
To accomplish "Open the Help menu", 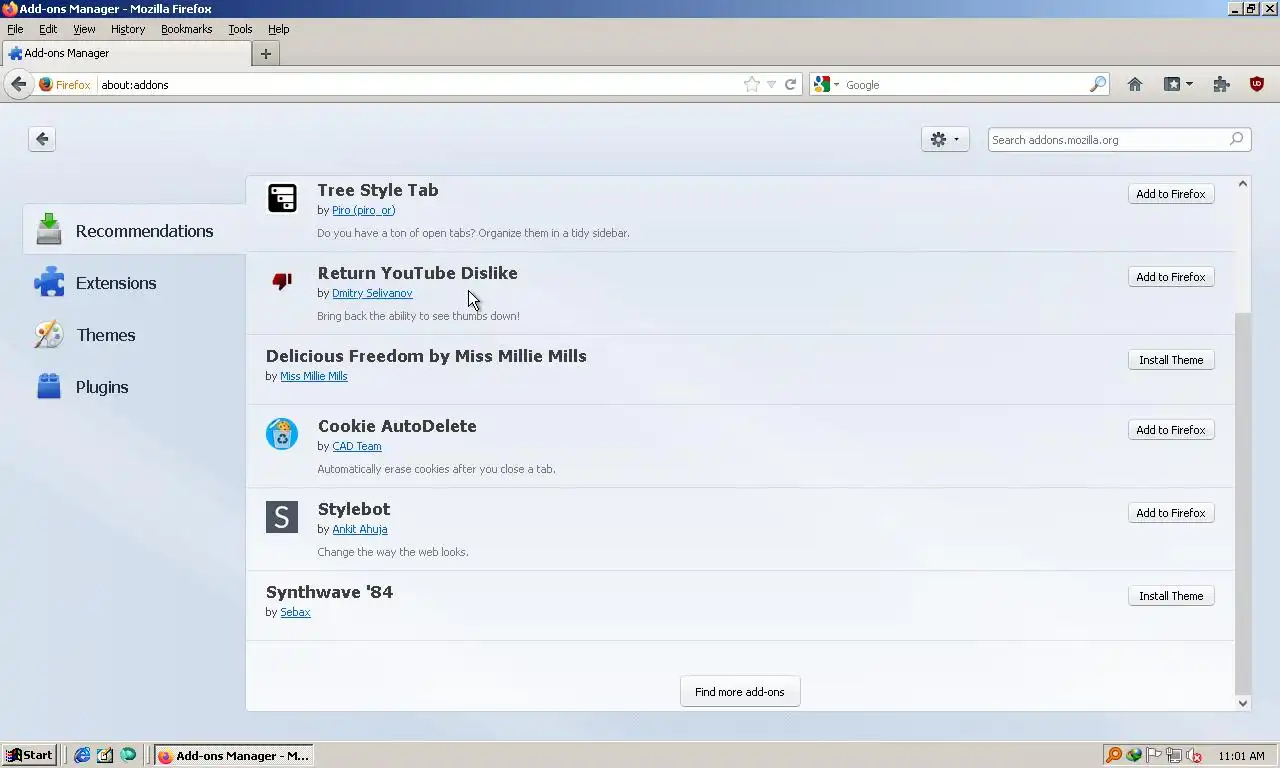I will pos(279,29).
